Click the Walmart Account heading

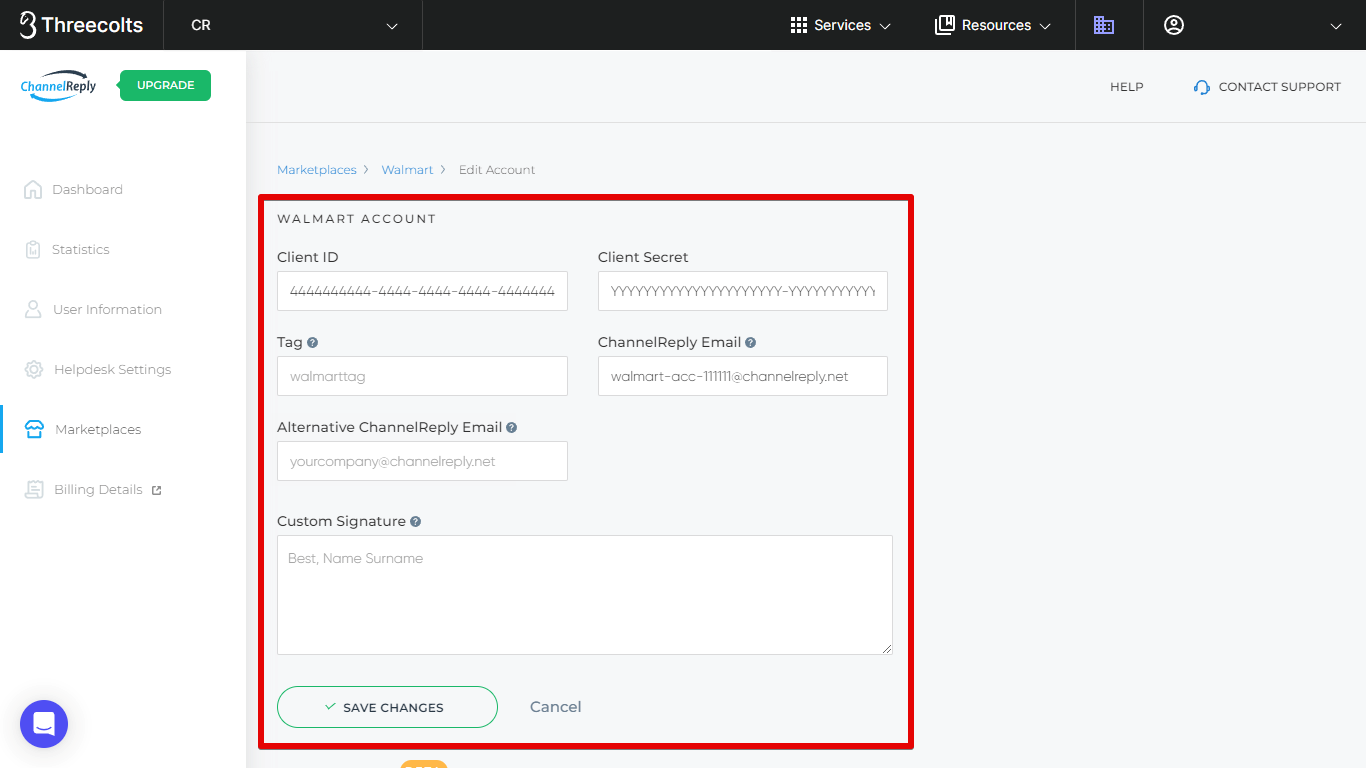[357, 219]
